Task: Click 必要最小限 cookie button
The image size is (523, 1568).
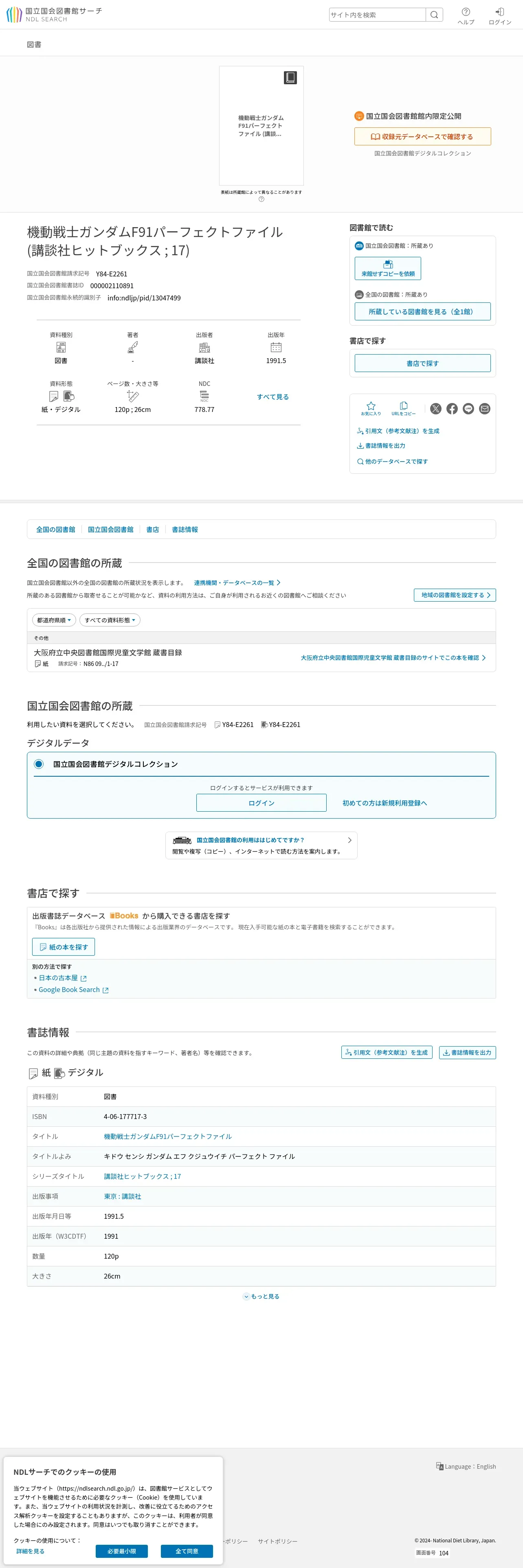Action: click(122, 1551)
